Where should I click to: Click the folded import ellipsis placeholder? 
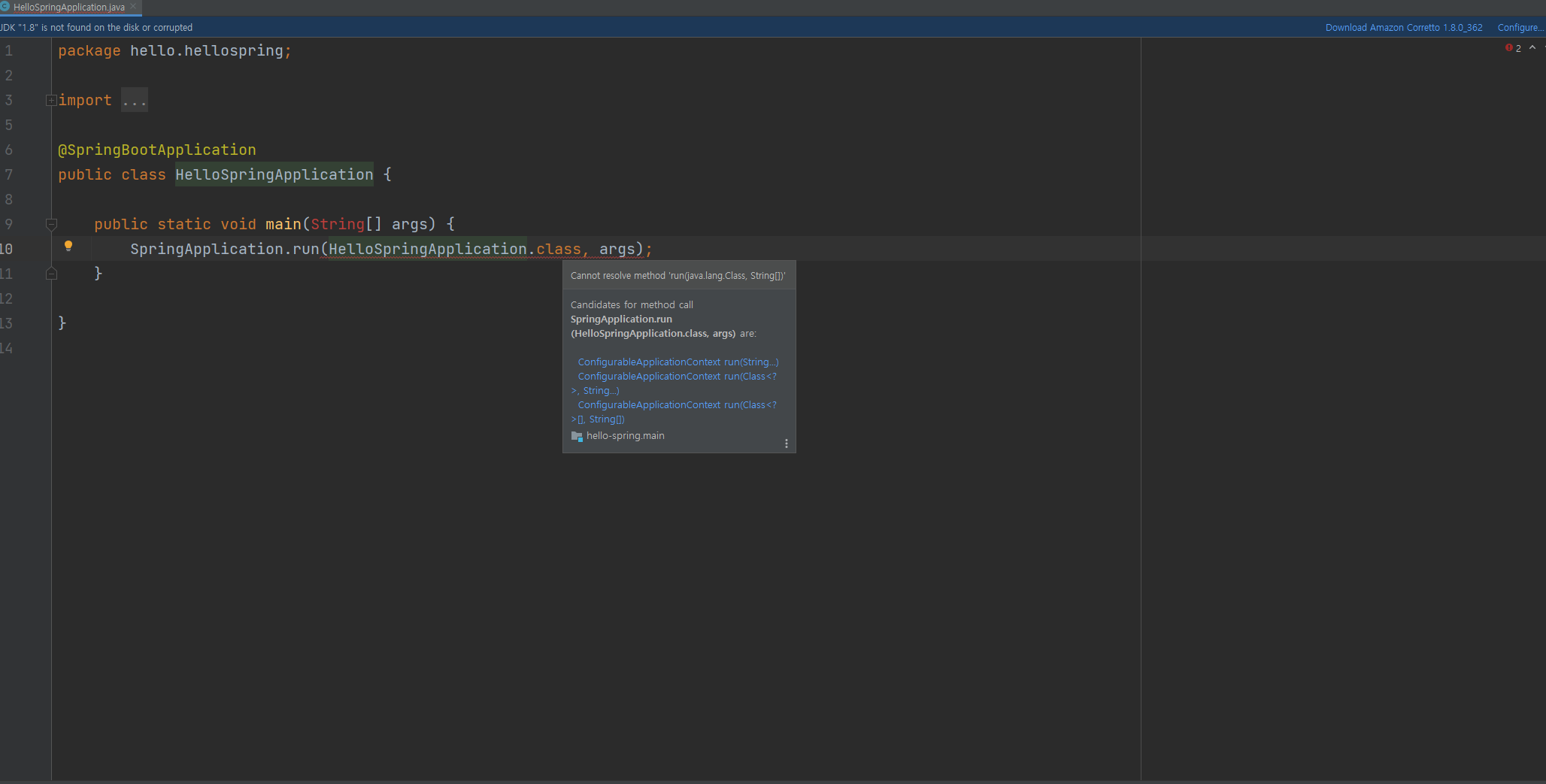(135, 100)
